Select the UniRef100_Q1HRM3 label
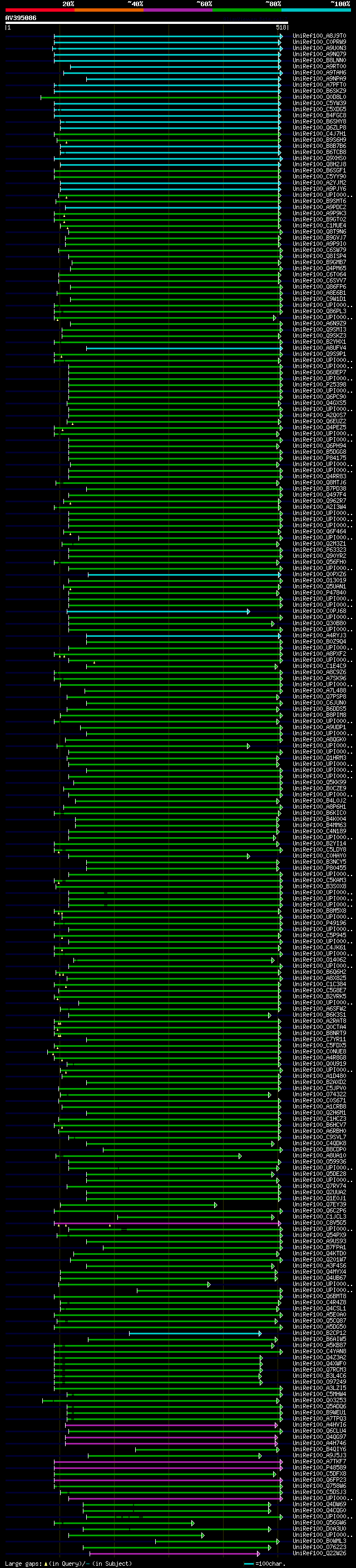 pos(319,758)
